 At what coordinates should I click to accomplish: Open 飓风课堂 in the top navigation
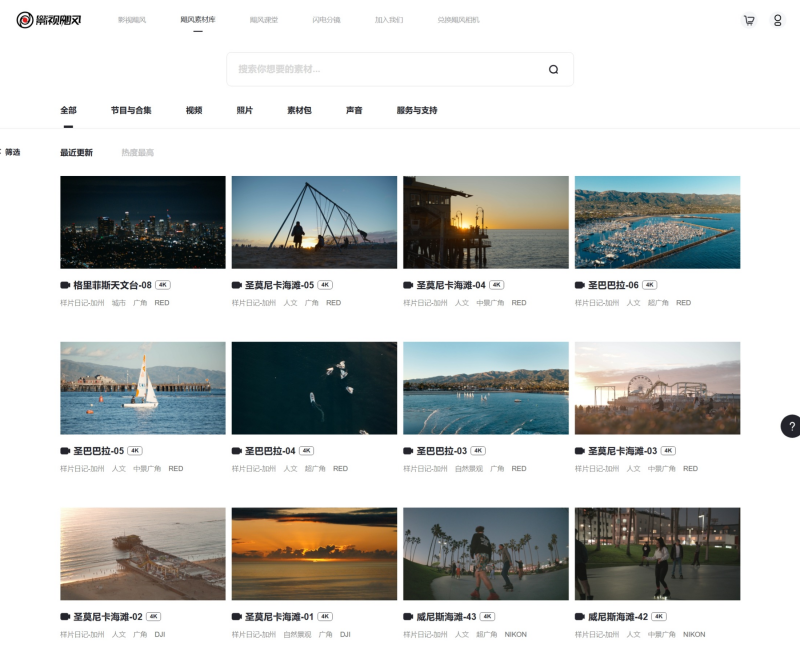pyautogui.click(x=264, y=20)
